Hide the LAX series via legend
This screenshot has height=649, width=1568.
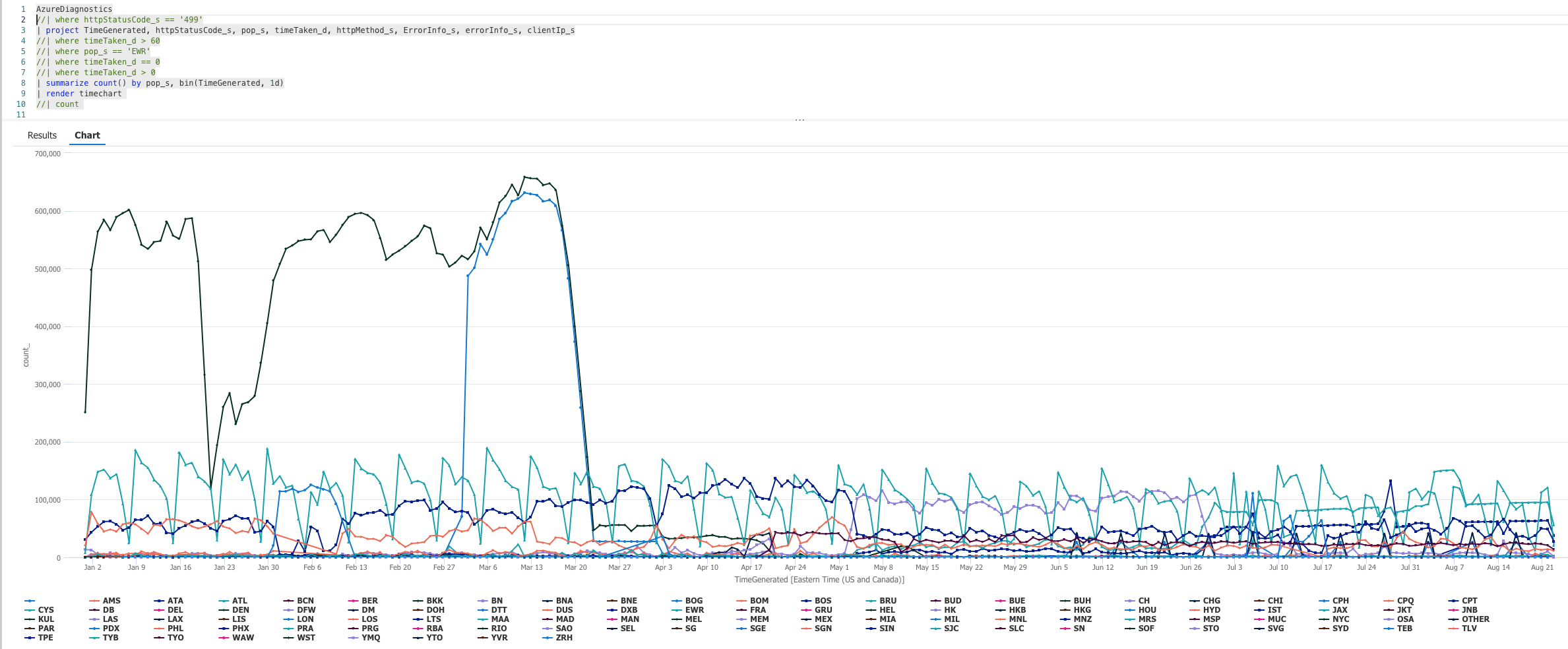169,619
